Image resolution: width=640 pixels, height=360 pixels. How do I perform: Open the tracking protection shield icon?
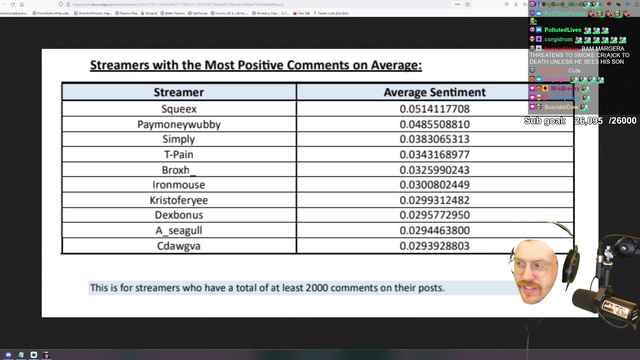(61, 4)
